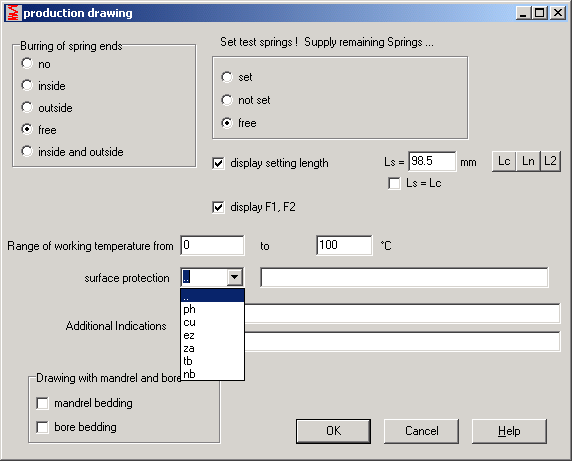Select 'outside' burring radio button

click(27, 107)
